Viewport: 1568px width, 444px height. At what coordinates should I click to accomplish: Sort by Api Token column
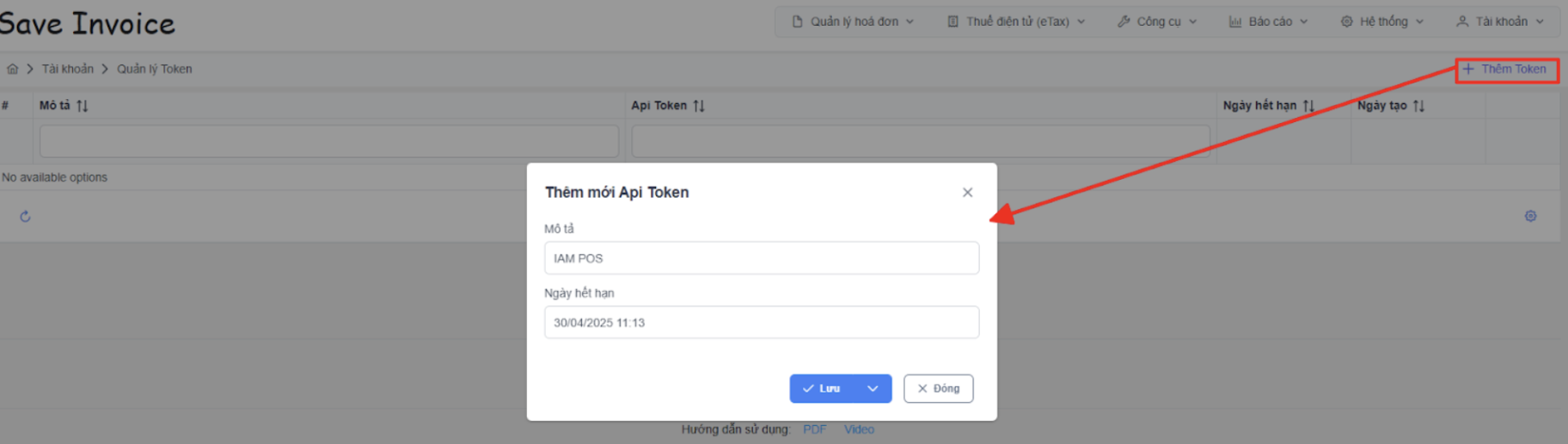pos(699,106)
